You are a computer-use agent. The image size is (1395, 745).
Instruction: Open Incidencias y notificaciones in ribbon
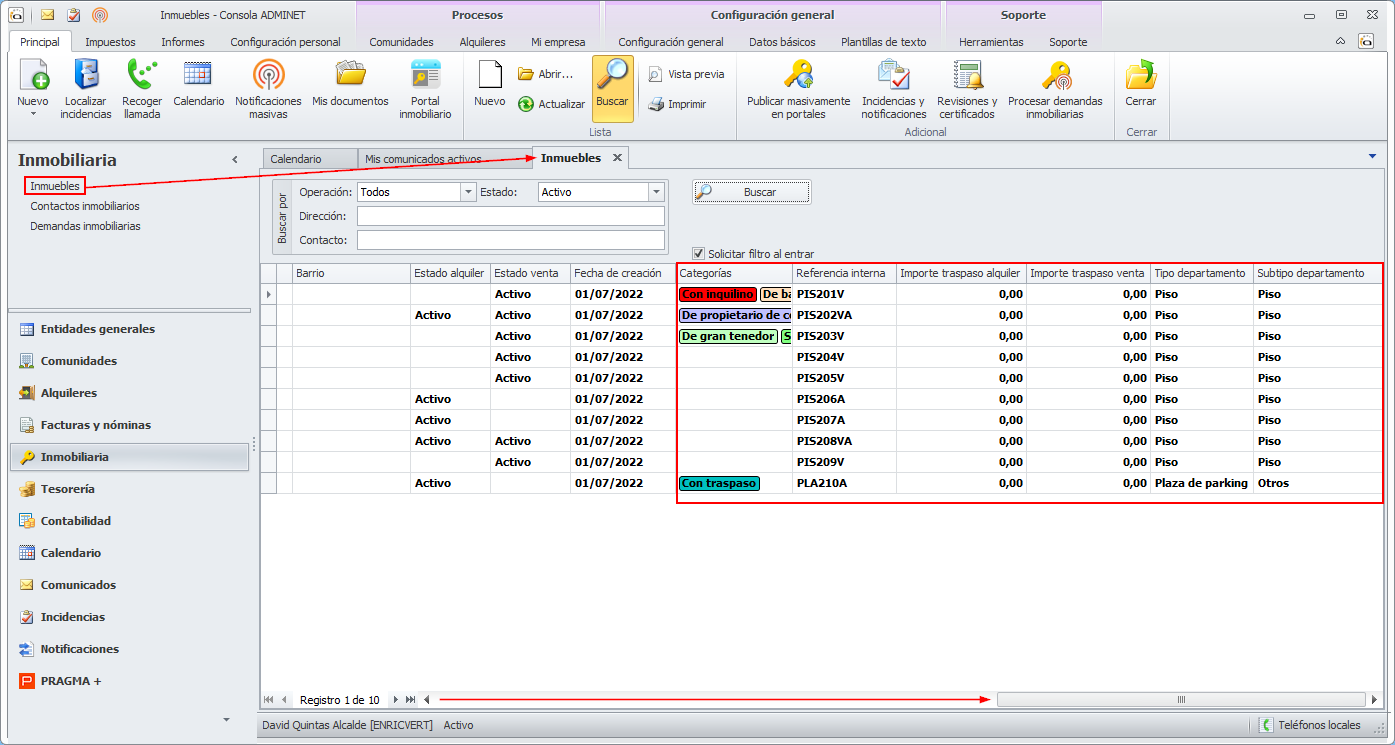[893, 76]
